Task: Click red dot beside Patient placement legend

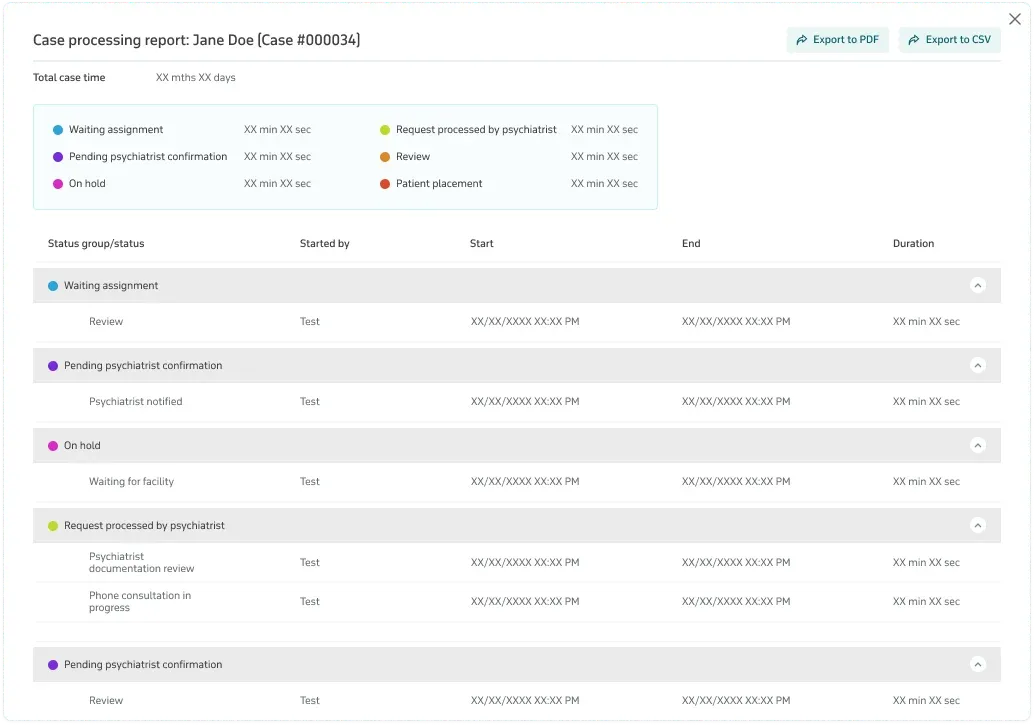Action: pyautogui.click(x=385, y=184)
